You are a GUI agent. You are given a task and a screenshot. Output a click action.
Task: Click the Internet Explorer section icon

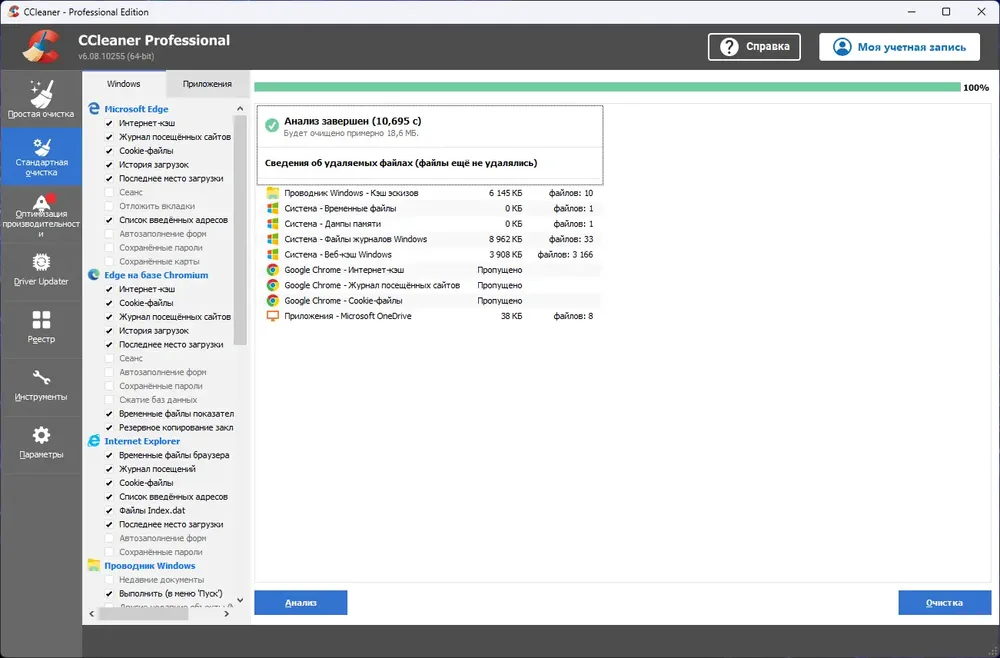click(94, 441)
